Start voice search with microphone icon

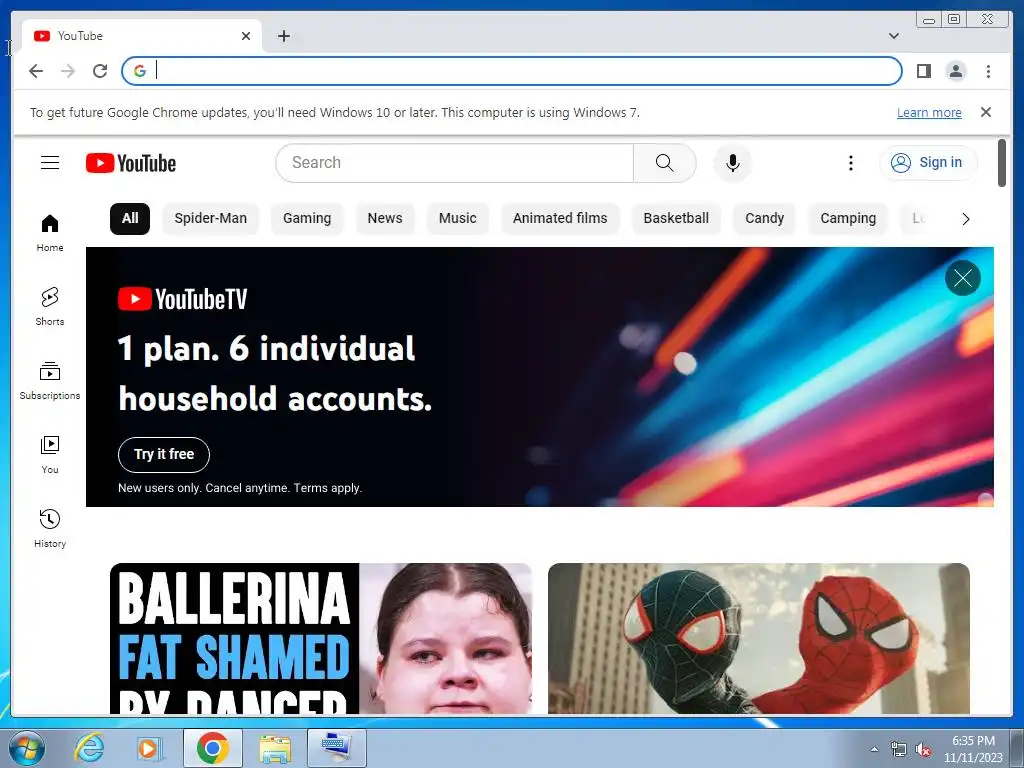(733, 163)
